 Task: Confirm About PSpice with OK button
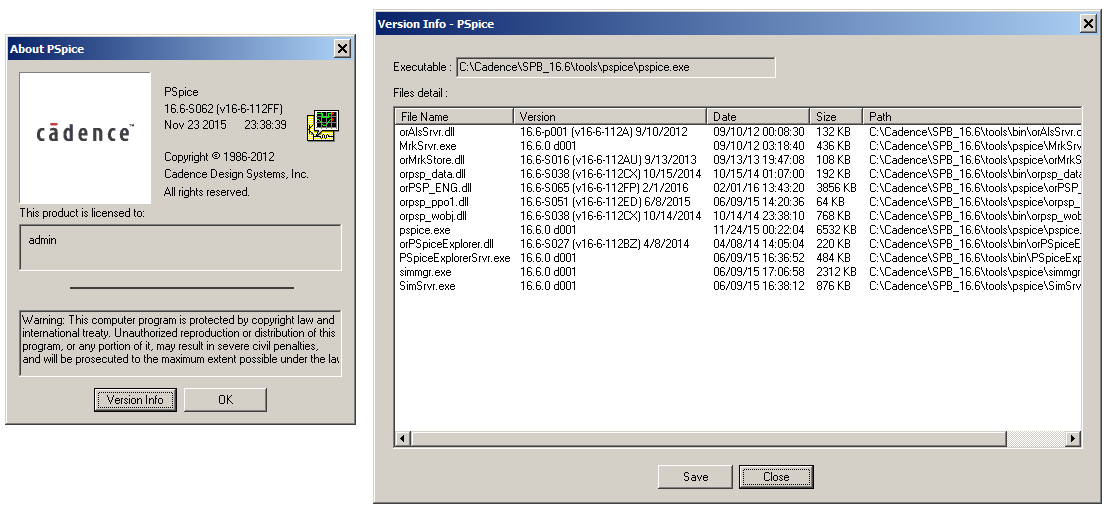[x=225, y=400]
